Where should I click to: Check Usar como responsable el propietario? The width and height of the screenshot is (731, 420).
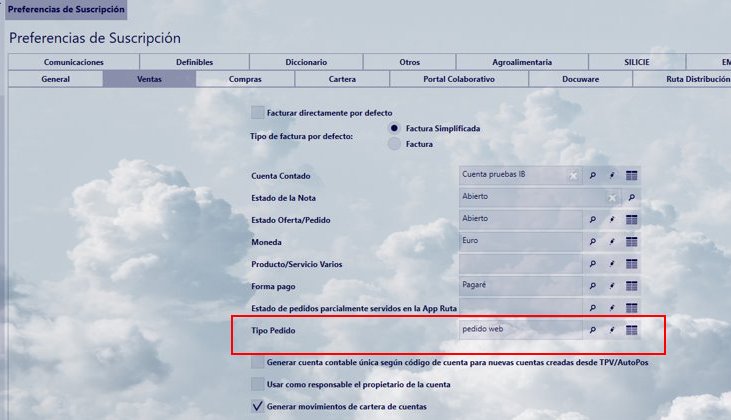point(258,384)
